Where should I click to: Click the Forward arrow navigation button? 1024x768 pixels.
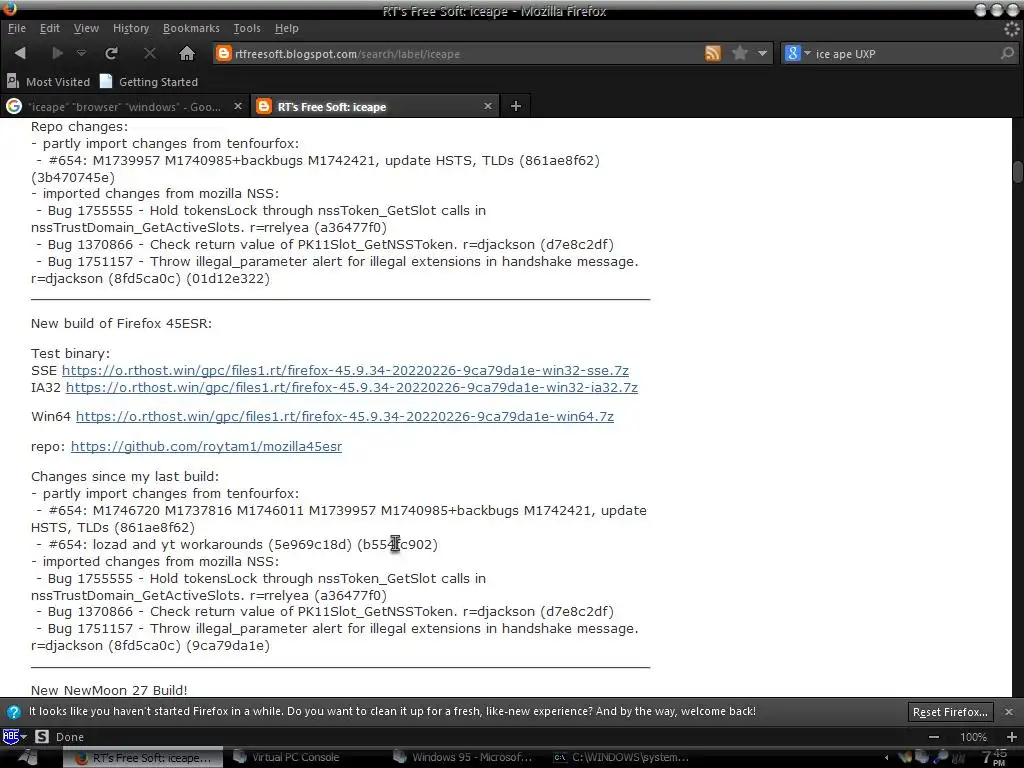point(57,54)
